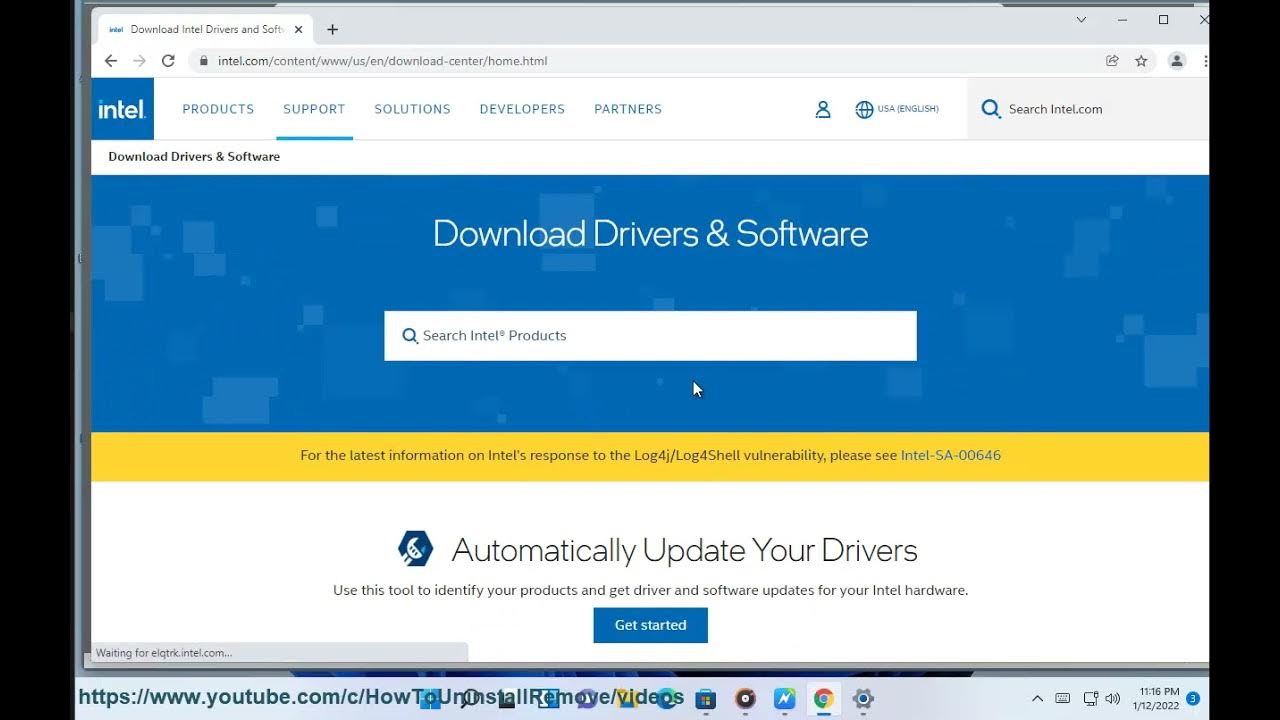Open the volume tray icon
1280x720 pixels.
pos(1113,699)
